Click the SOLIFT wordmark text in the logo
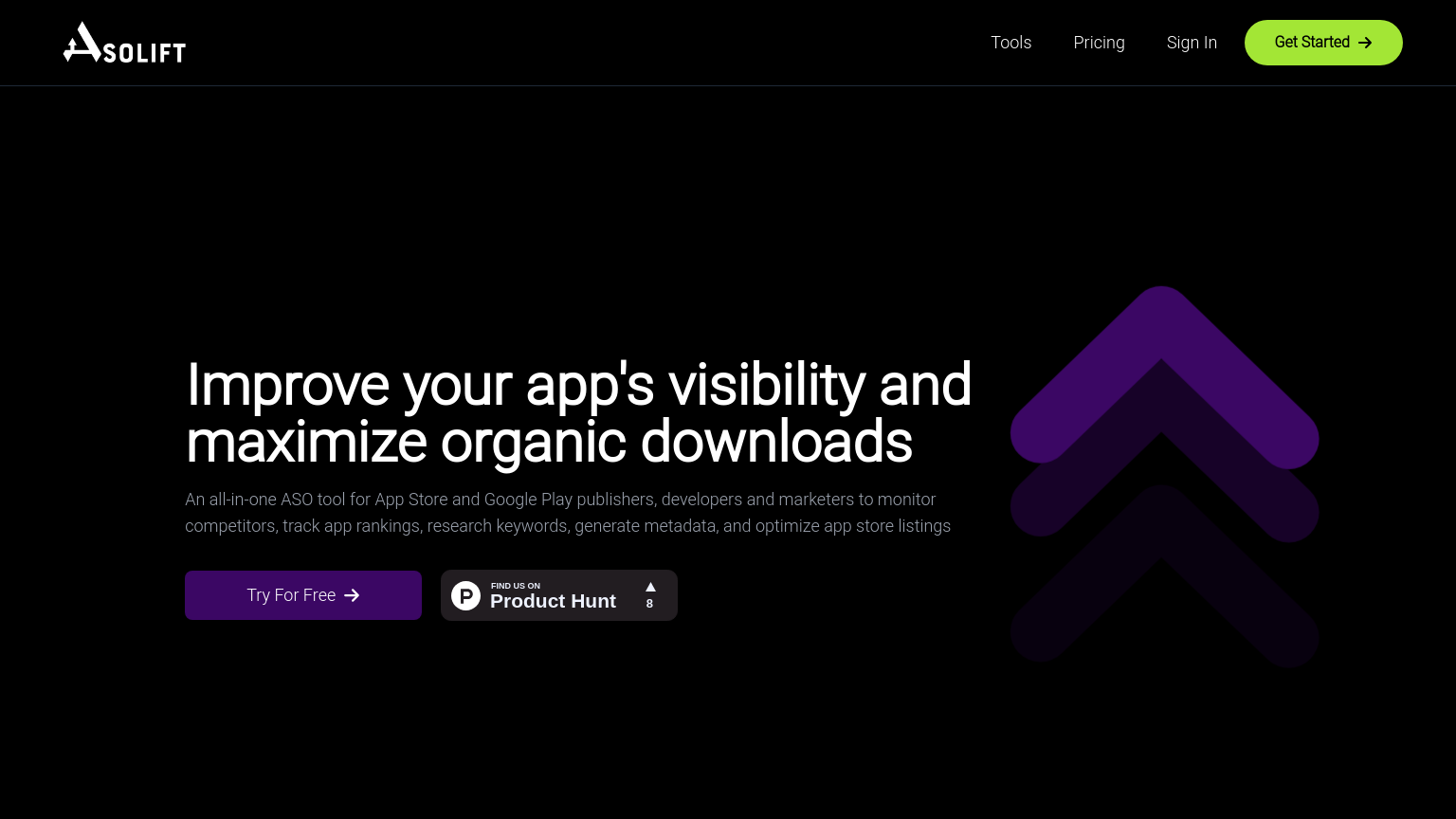The width and height of the screenshot is (1456, 819). point(145,53)
